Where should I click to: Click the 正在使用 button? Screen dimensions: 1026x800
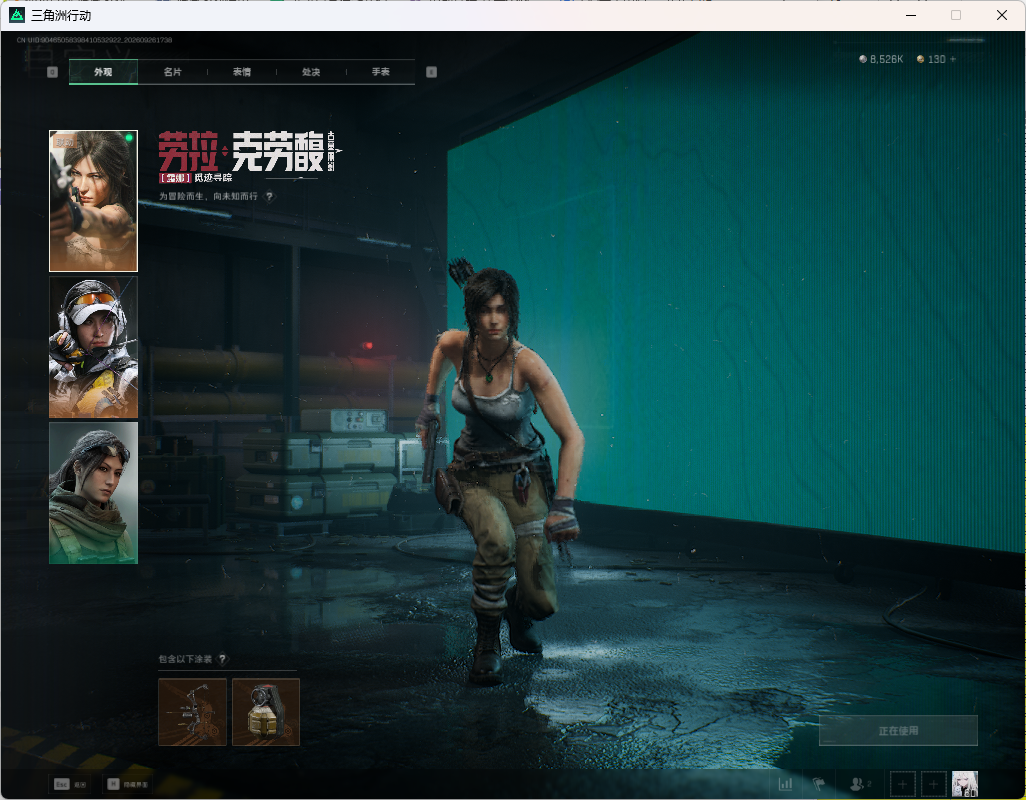(898, 731)
